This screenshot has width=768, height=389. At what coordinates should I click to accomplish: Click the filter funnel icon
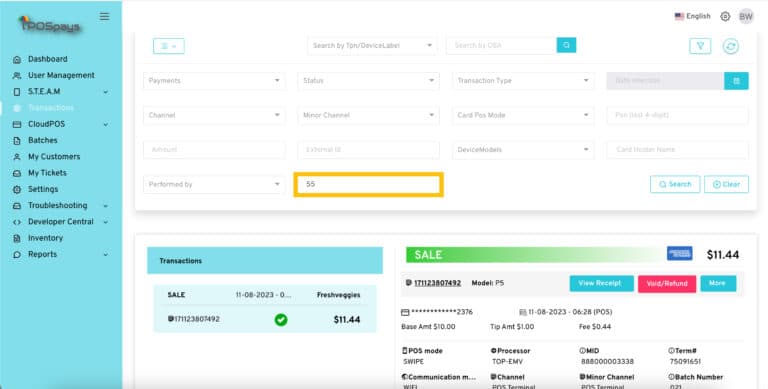click(700, 46)
